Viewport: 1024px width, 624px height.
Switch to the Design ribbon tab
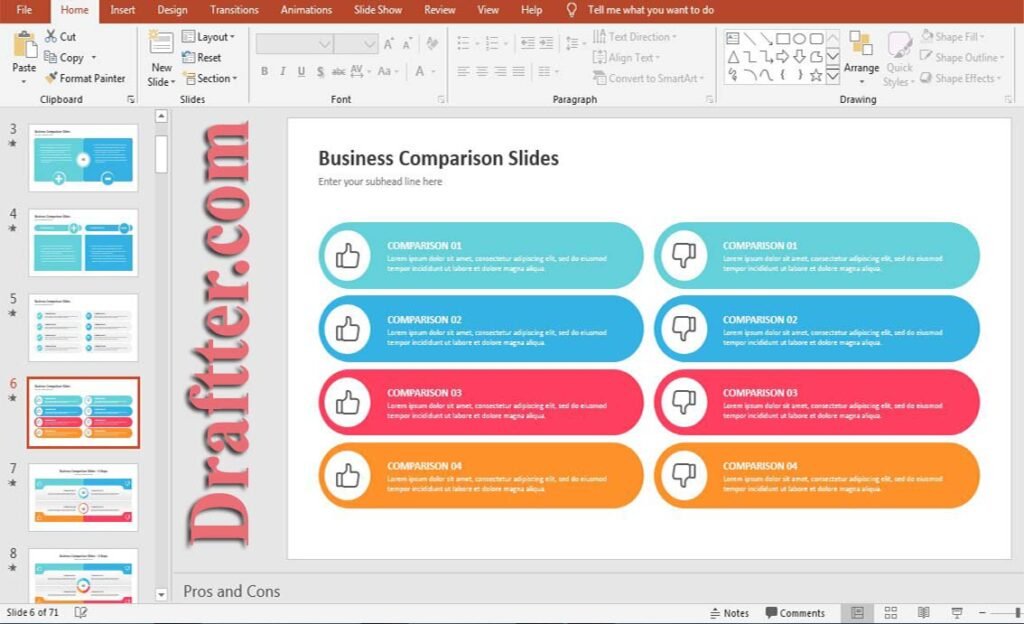click(x=172, y=11)
